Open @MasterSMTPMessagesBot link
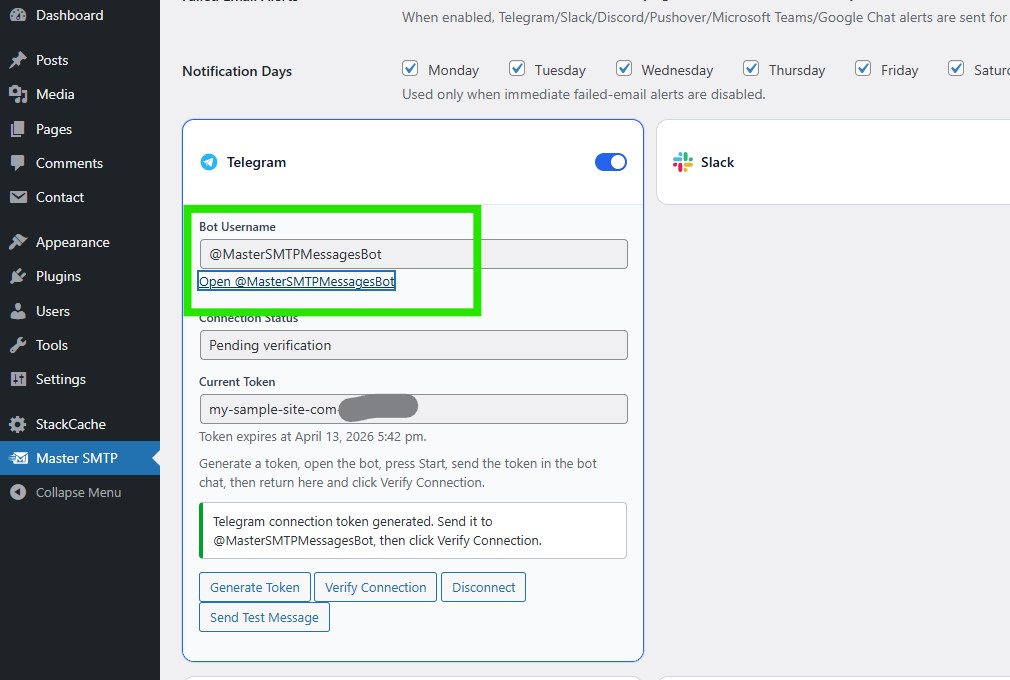 (297, 281)
